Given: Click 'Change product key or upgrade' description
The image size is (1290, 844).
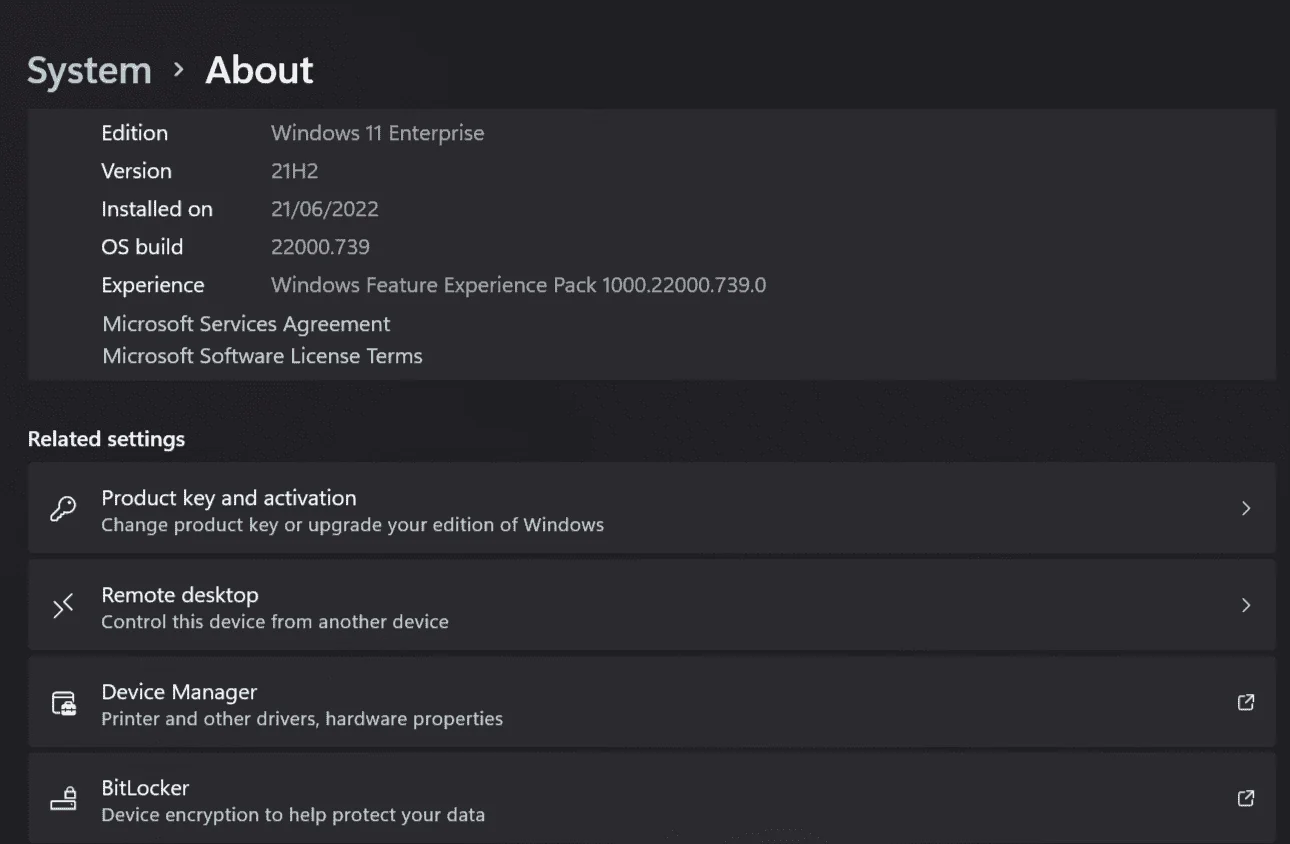Looking at the screenshot, I should tap(352, 525).
